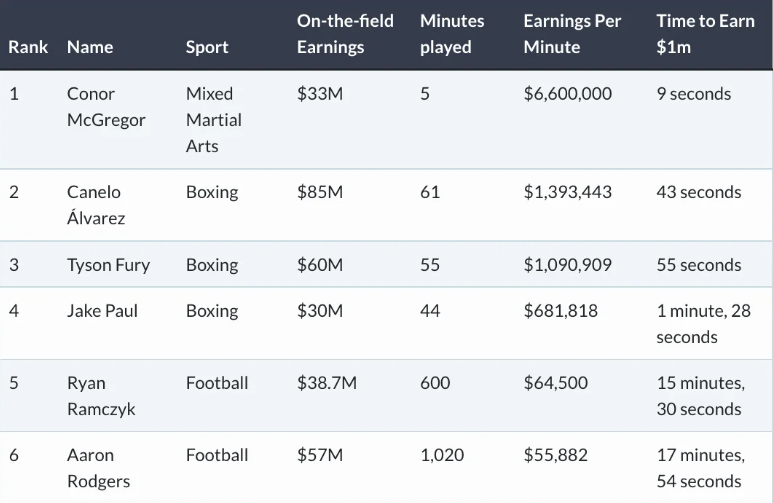This screenshot has width=773, height=503.
Task: Select the Aaron Rodgers name cell
Action: pos(100,468)
